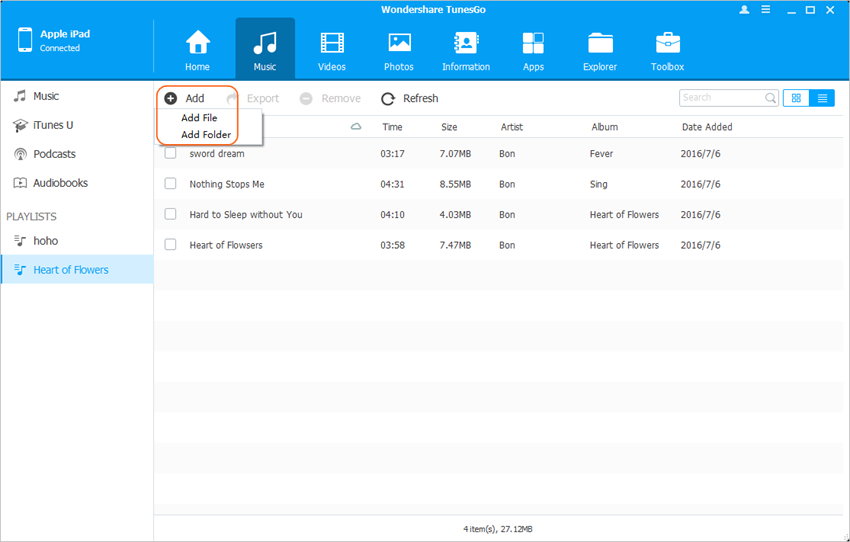Open the user account menu
The height and width of the screenshot is (542, 850).
744,9
